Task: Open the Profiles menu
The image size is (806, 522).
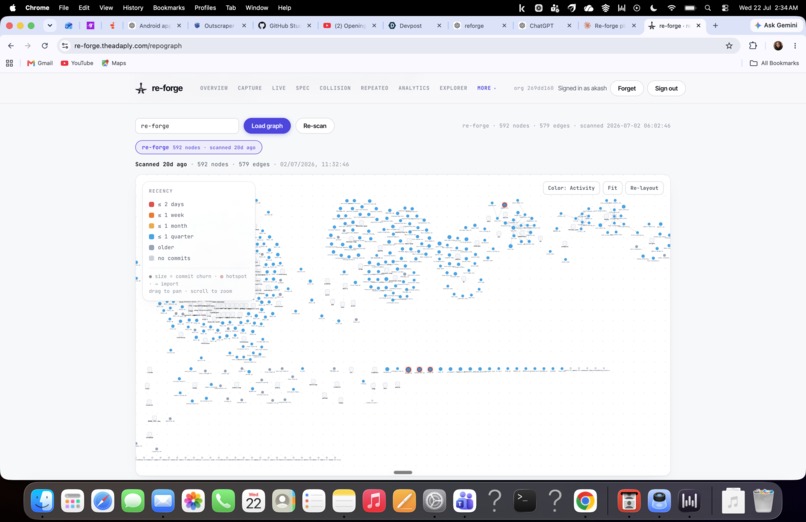Action: (x=205, y=8)
